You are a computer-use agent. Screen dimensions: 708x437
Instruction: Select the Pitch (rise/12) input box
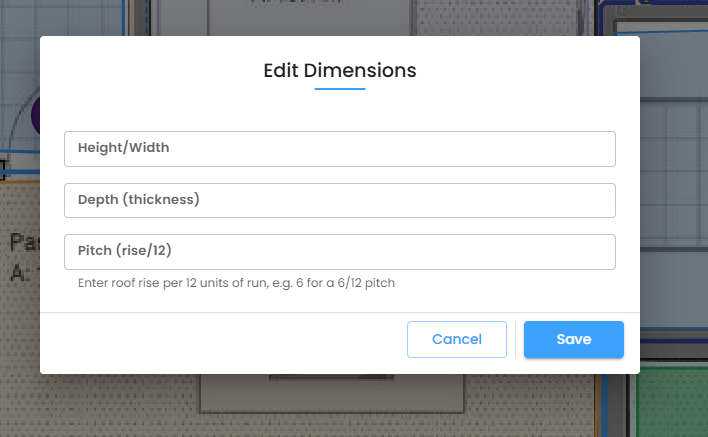340,251
